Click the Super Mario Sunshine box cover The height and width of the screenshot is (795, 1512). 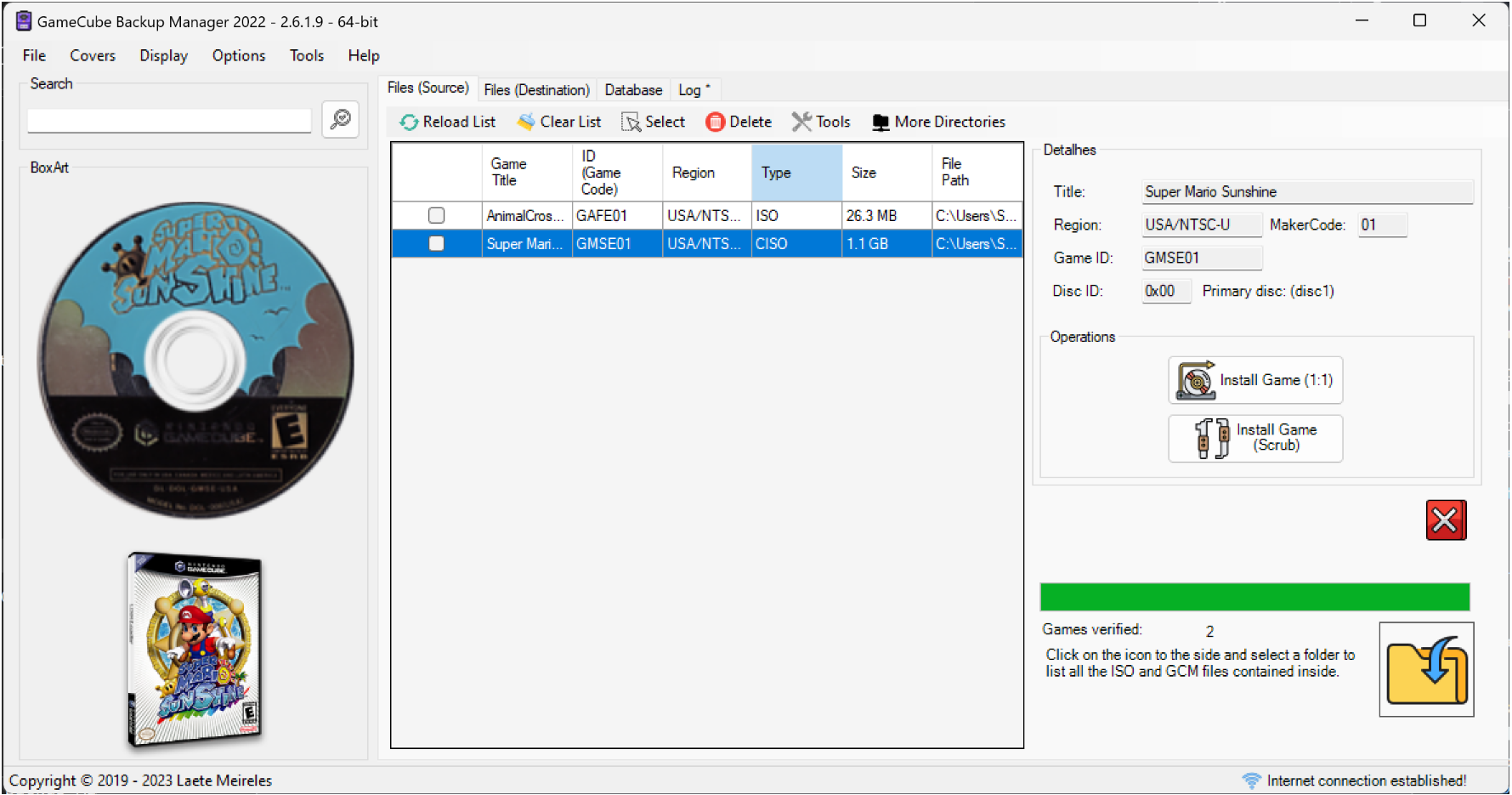(195, 650)
